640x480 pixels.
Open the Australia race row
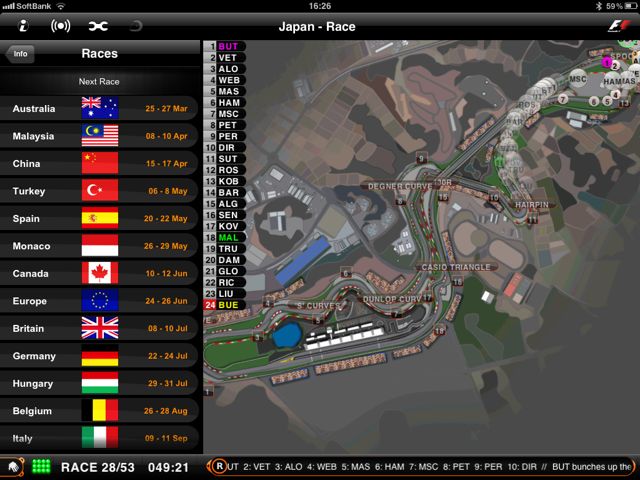[x=99, y=109]
